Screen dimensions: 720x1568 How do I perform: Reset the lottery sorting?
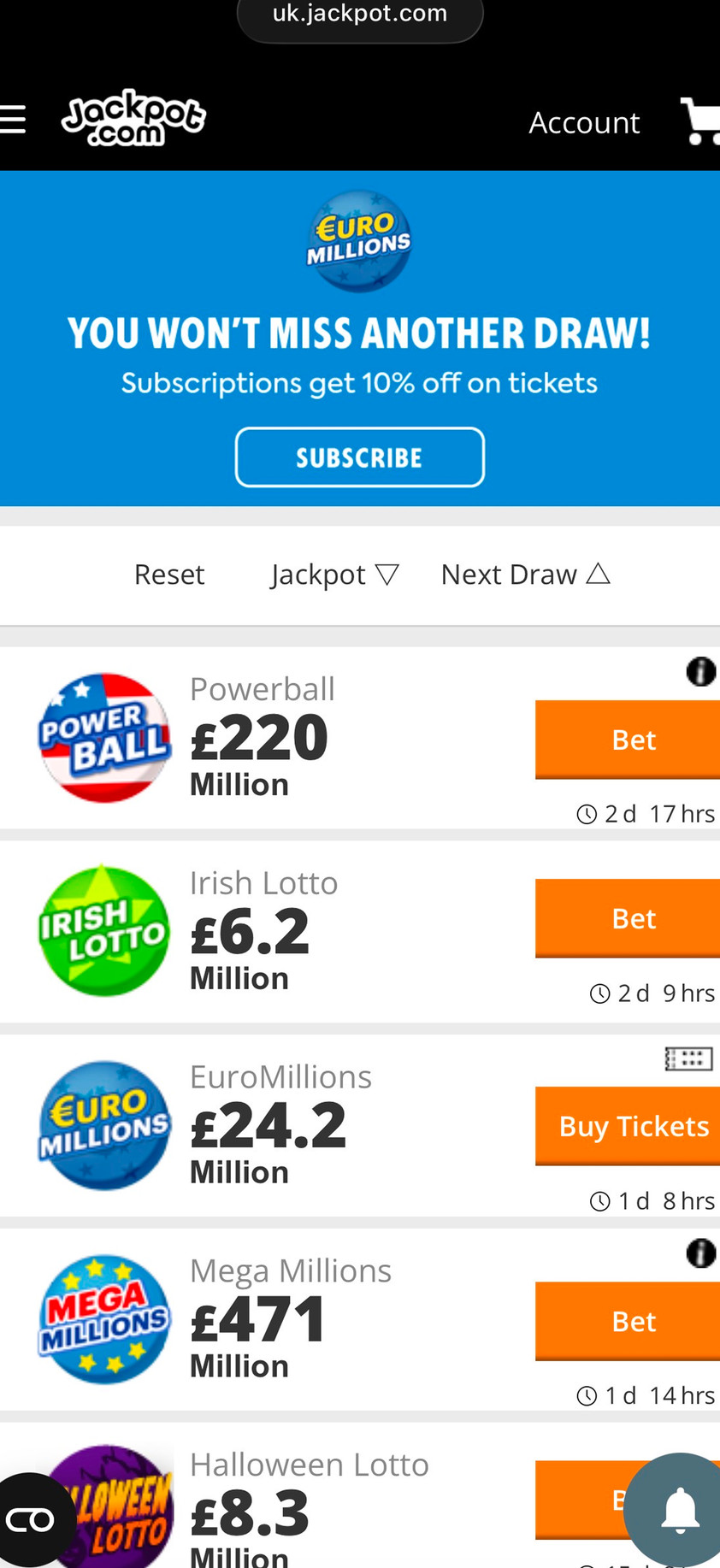pos(169,575)
